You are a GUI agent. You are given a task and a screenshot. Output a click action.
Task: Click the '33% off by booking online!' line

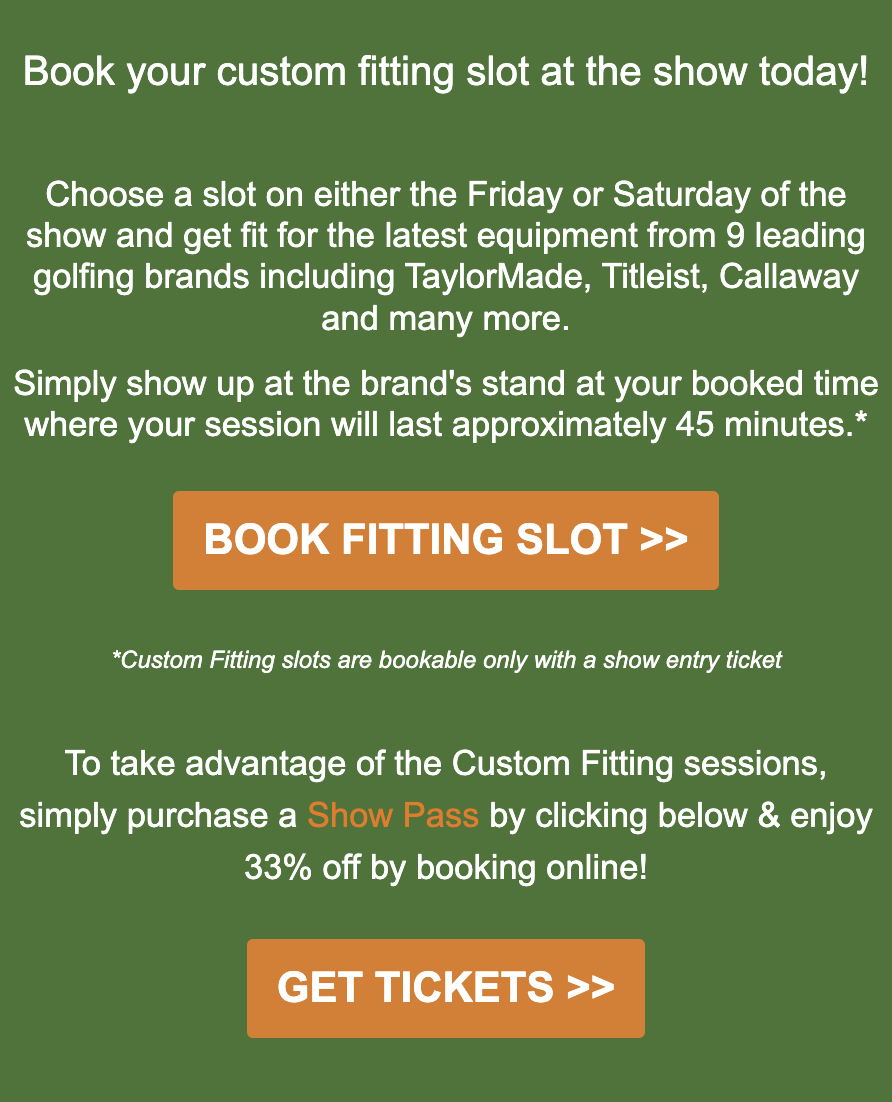[446, 867]
